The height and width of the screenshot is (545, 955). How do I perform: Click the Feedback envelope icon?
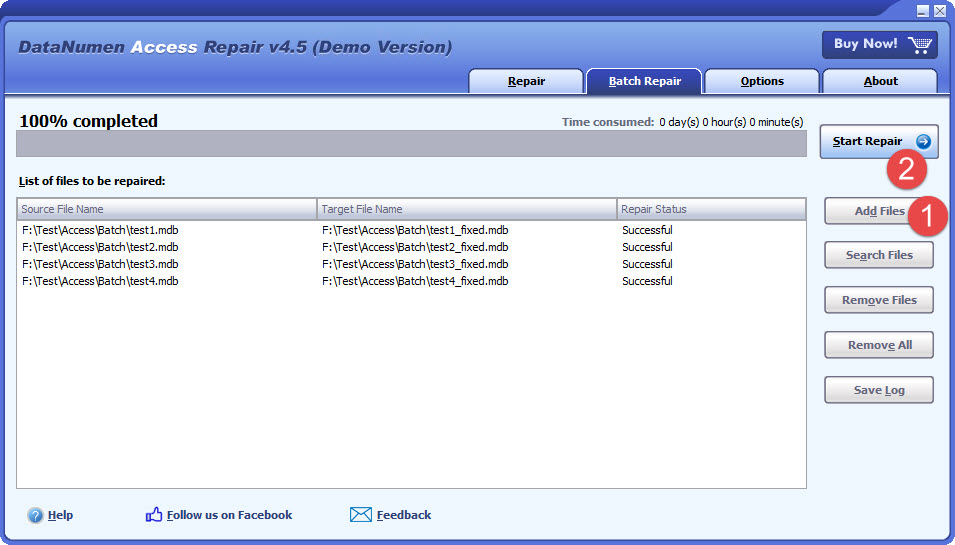[361, 515]
